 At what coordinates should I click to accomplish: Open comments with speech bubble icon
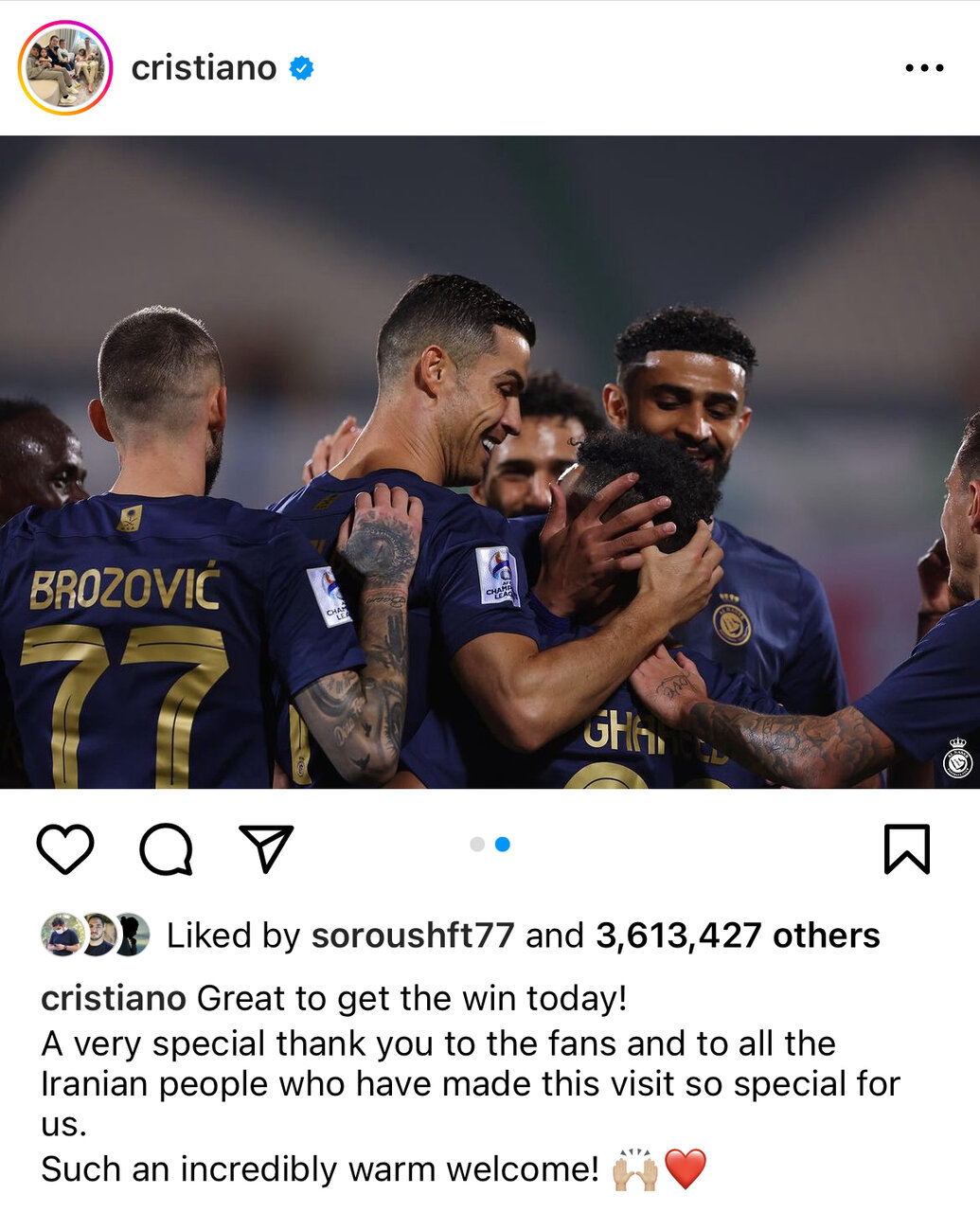167,848
